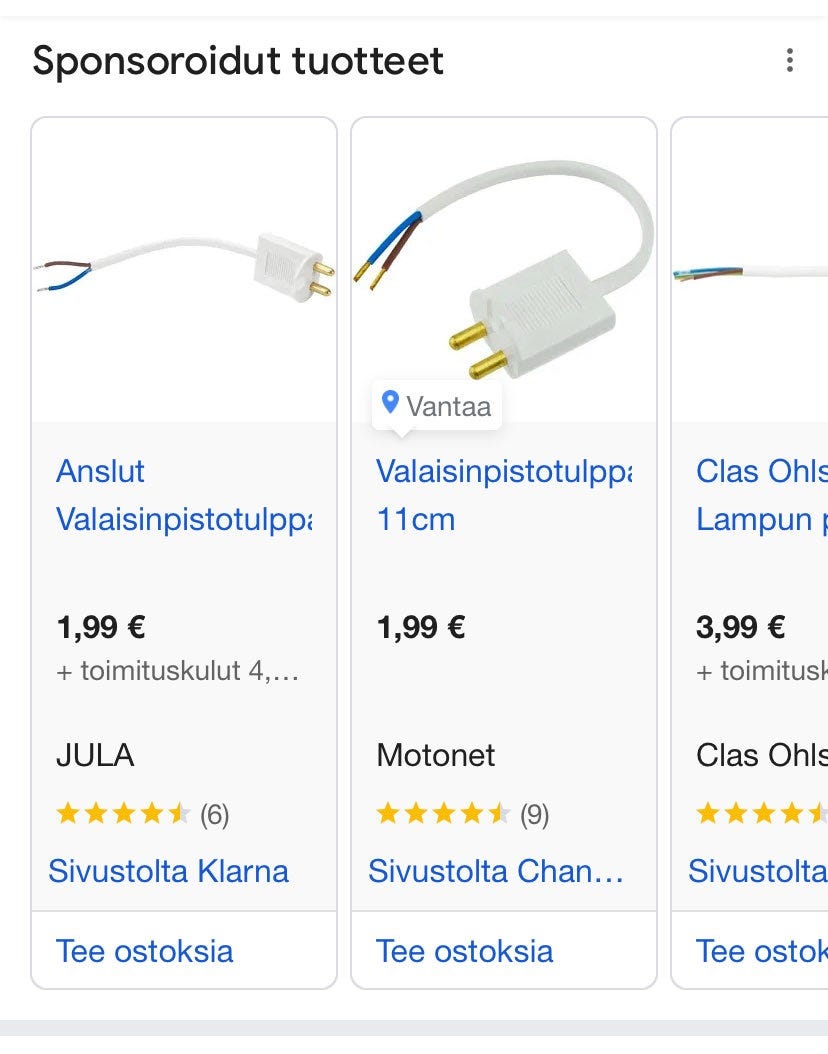Open the three-dot more options menu
This screenshot has width=828, height=1054.
[790, 61]
